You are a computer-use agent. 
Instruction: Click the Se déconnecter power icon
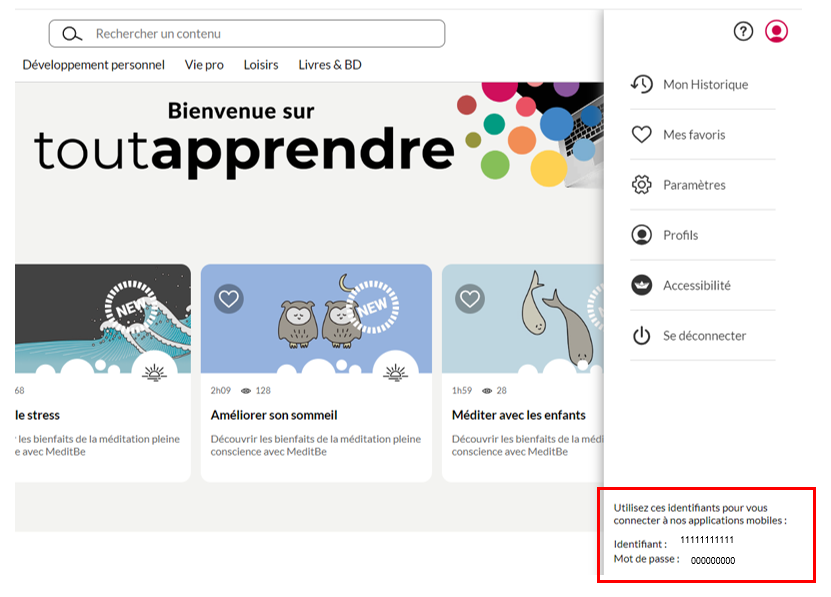pos(642,336)
